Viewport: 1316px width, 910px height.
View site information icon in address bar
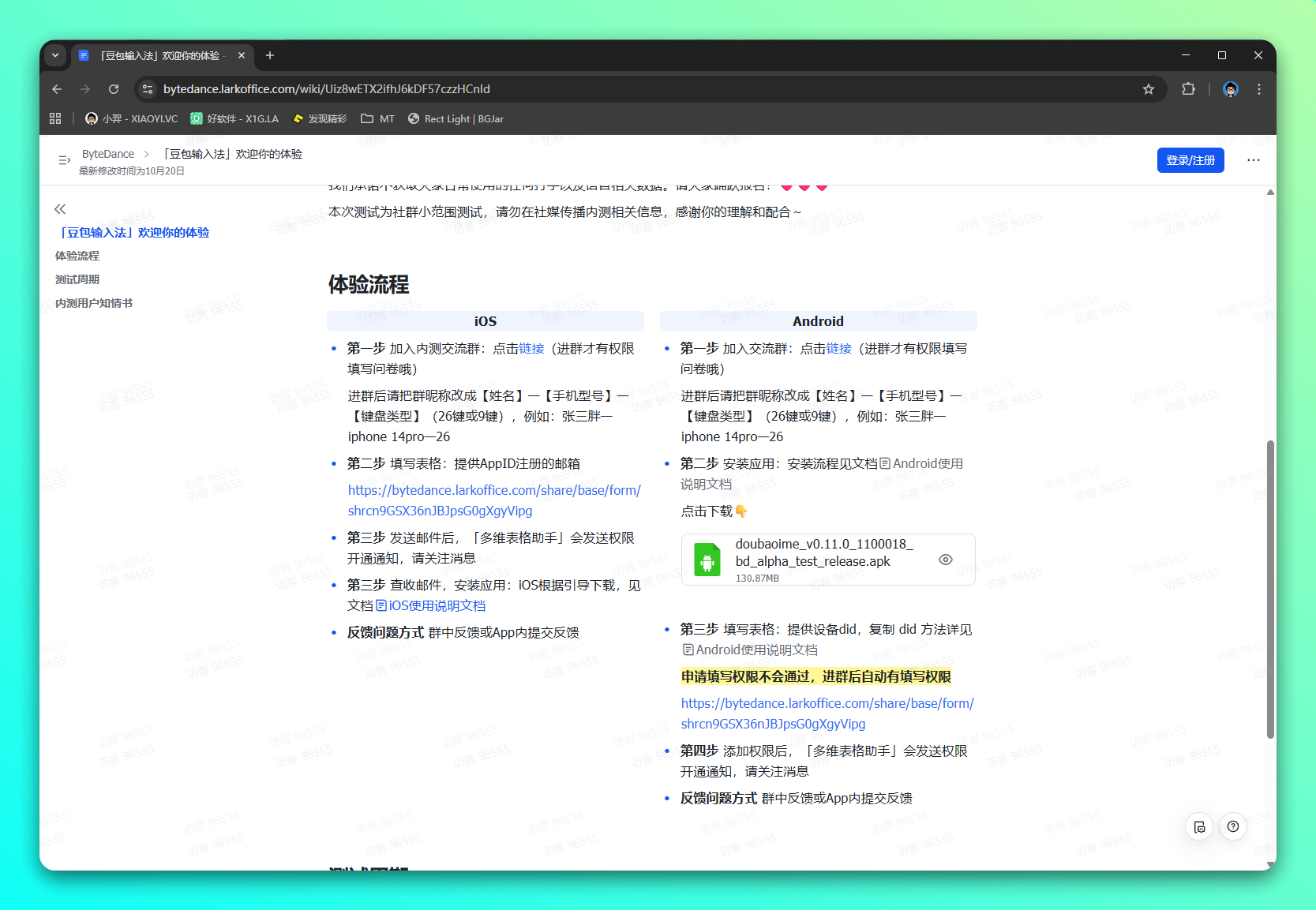148,89
